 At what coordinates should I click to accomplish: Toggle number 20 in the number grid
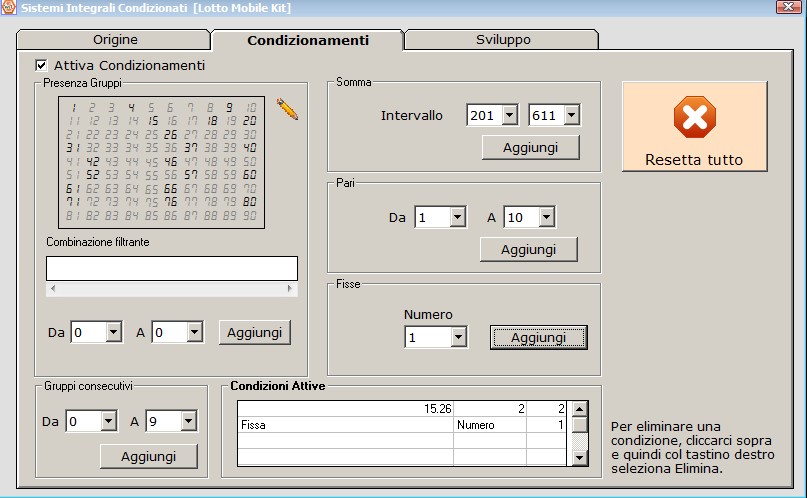click(x=250, y=121)
